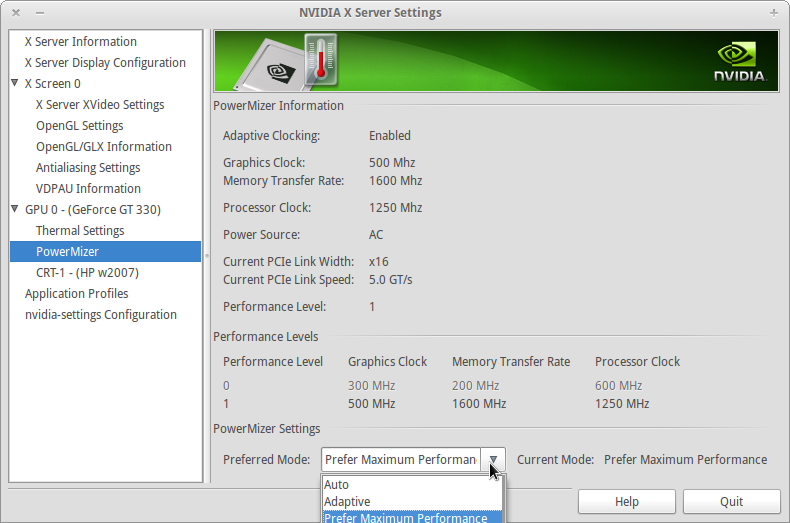The width and height of the screenshot is (790, 523).
Task: Select GPU 0 - (GeForce GT 330)
Action: 93,210
